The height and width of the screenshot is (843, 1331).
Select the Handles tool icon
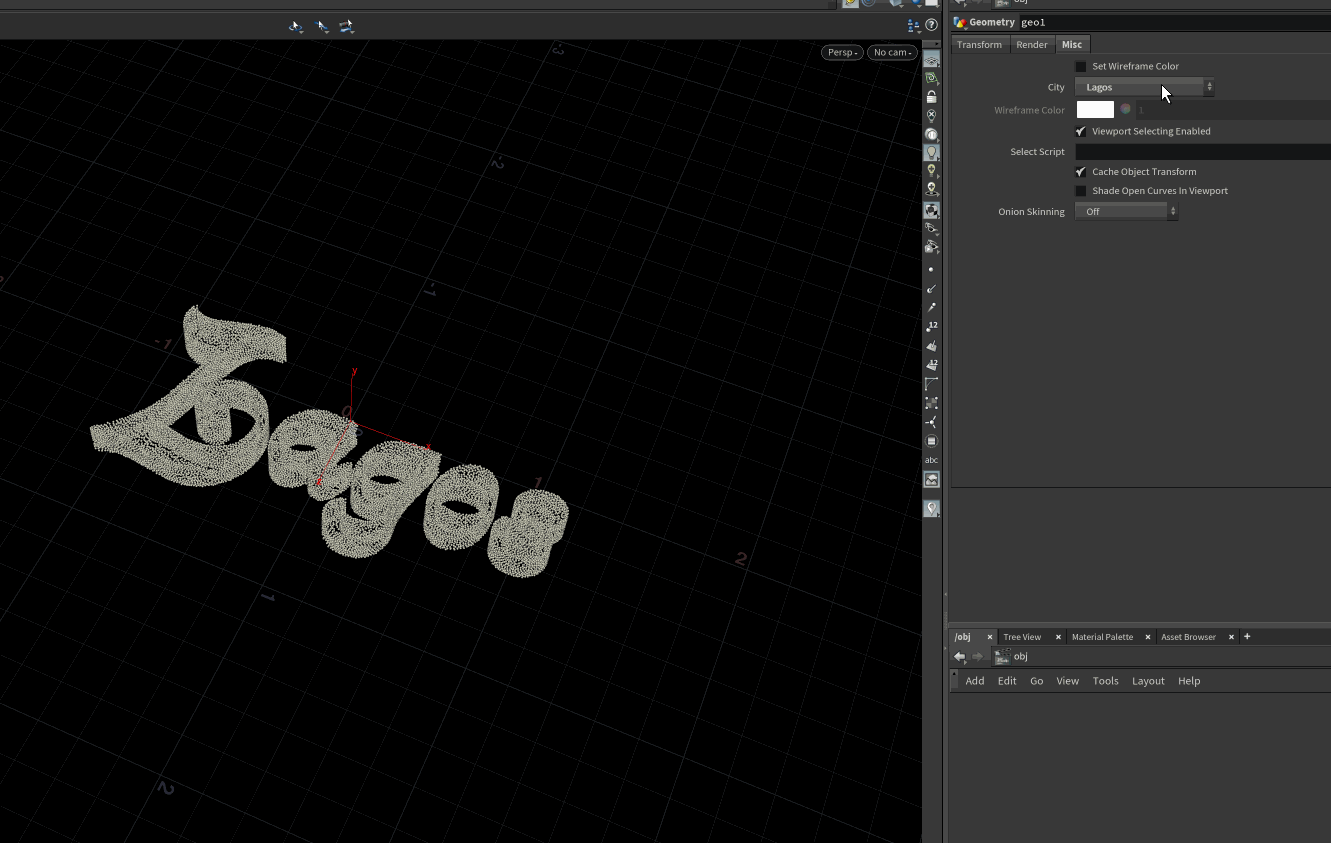point(346,26)
